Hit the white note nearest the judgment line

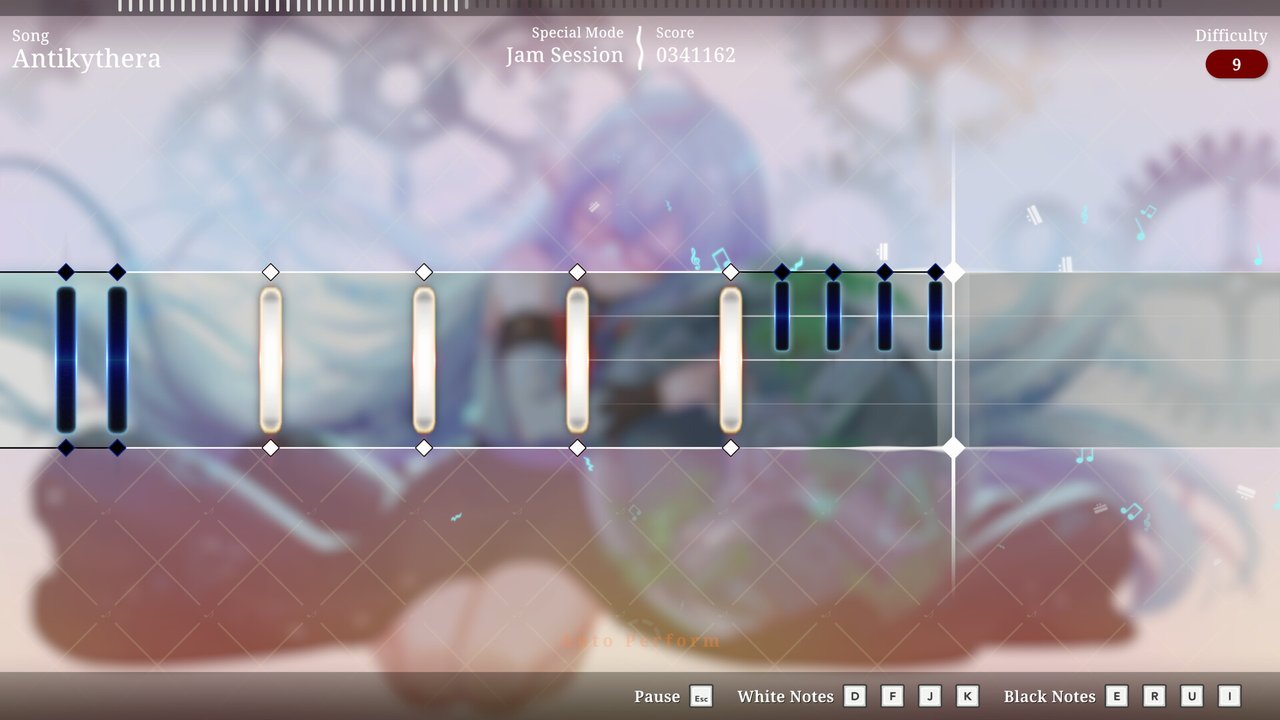click(x=731, y=360)
